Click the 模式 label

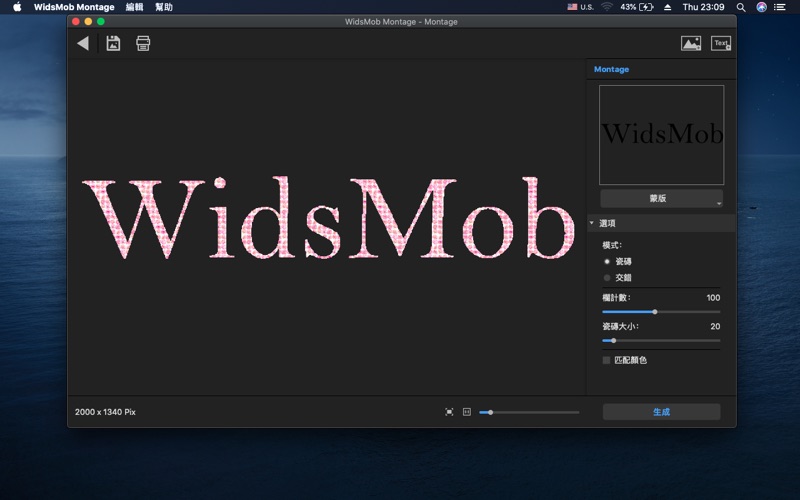click(x=612, y=245)
